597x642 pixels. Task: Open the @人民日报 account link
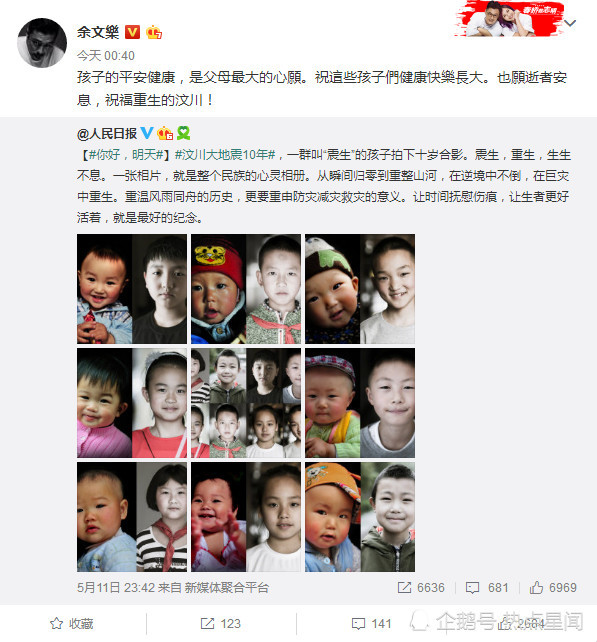(107, 133)
